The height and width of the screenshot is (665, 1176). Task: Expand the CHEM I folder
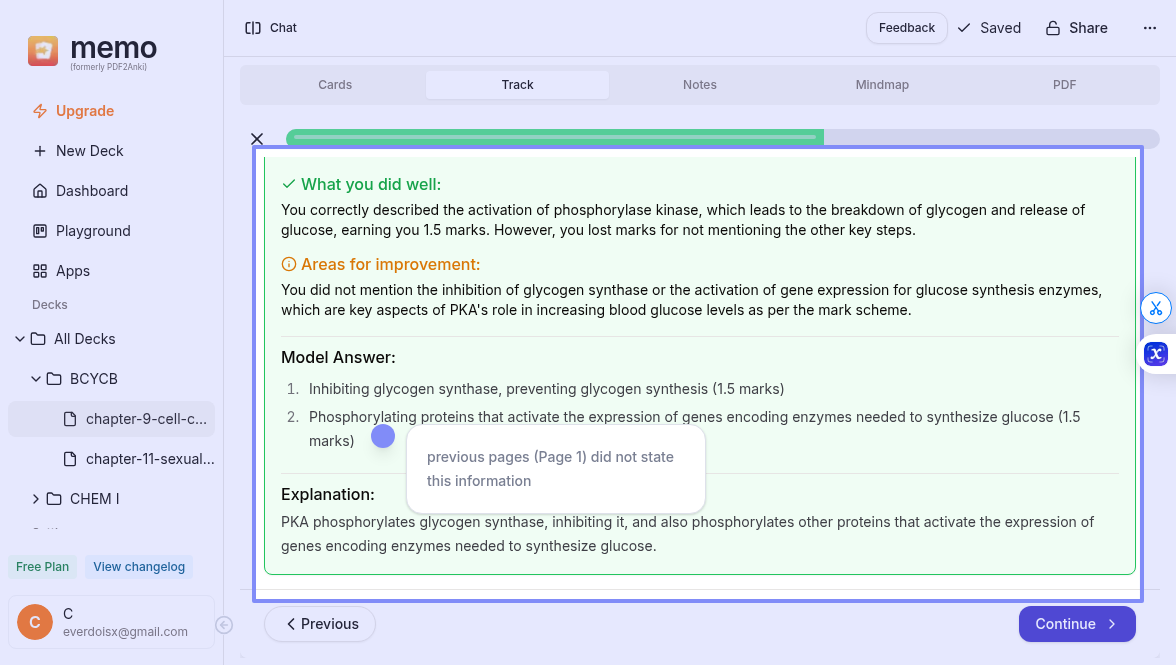pos(36,499)
